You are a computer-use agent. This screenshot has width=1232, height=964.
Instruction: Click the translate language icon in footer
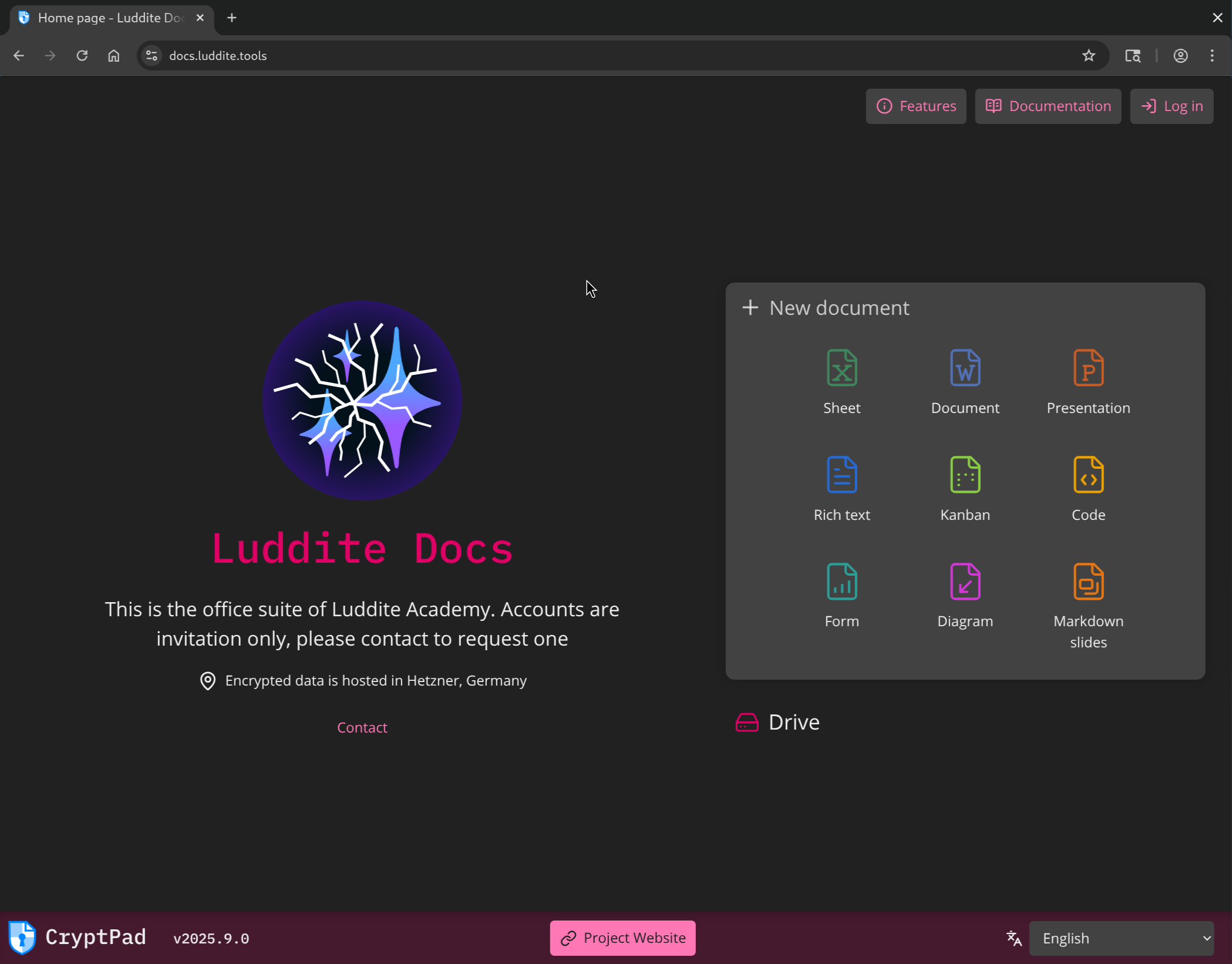coord(1014,938)
